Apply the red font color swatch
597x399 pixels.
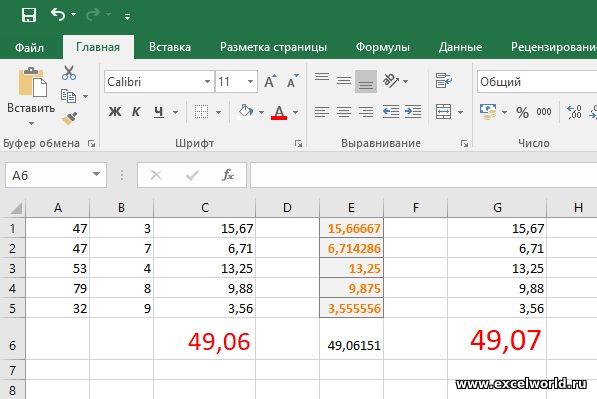click(279, 112)
